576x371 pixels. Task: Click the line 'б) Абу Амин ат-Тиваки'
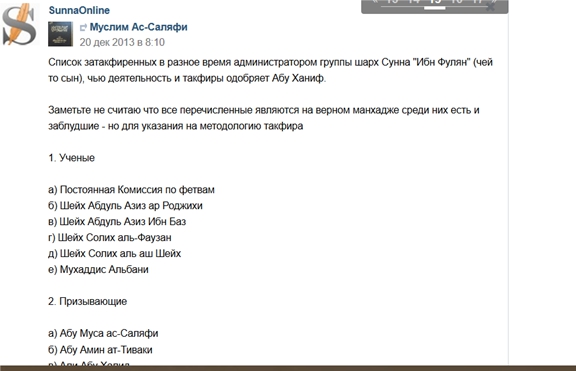(x=100, y=350)
